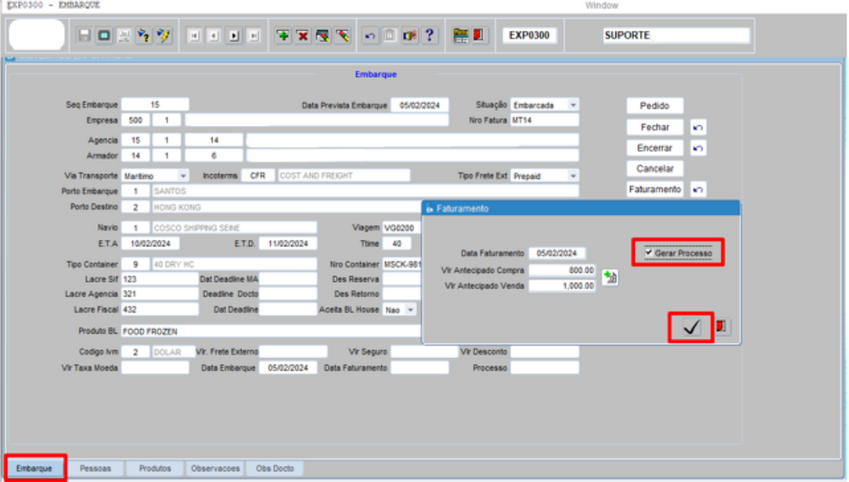Click the green plus insert record icon

(x=284, y=35)
